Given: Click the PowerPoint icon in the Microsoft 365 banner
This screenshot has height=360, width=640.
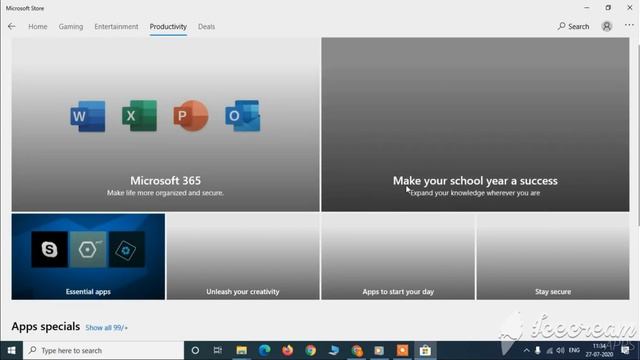Looking at the screenshot, I should 191,116.
